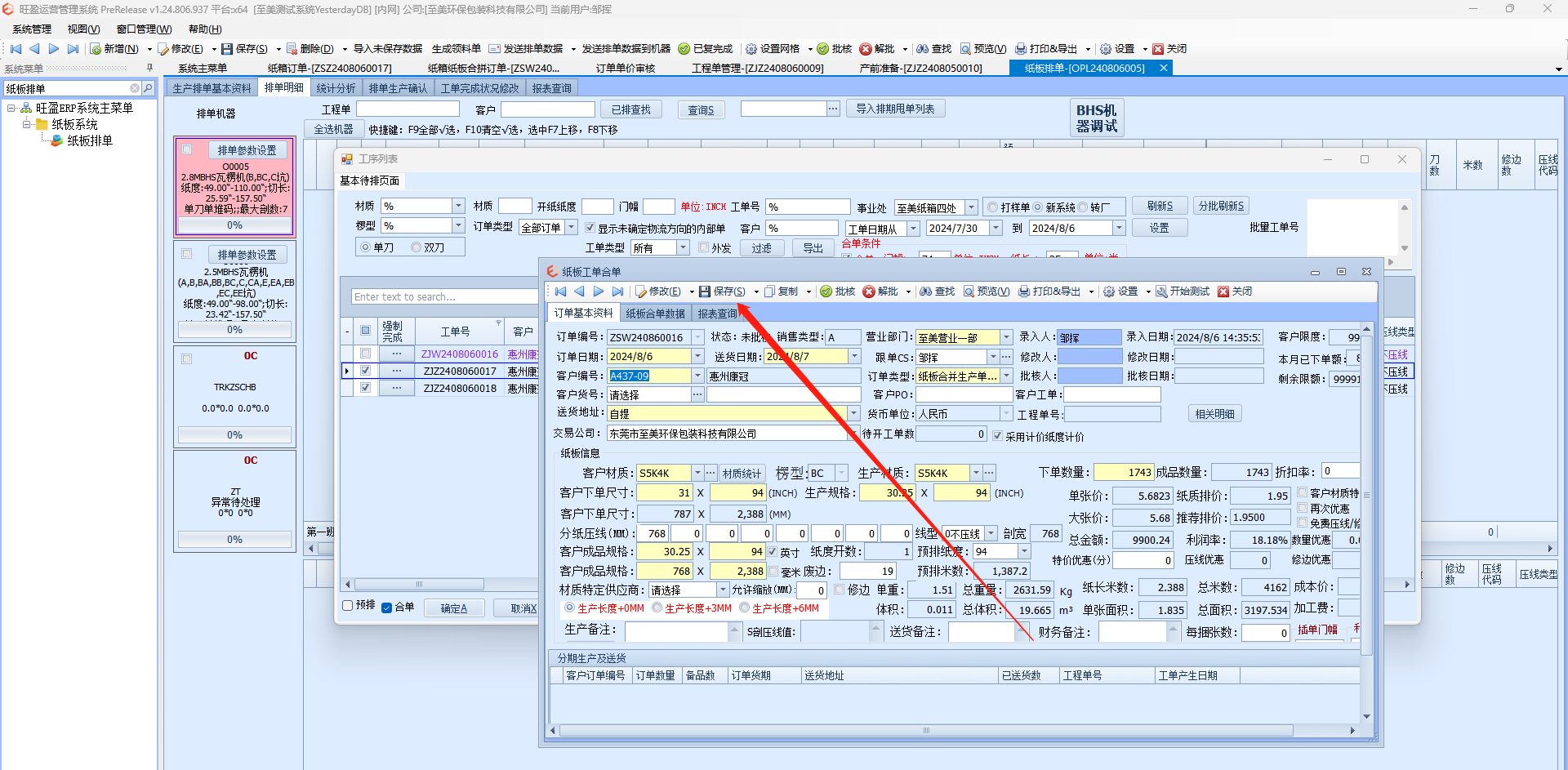Image resolution: width=1568 pixels, height=770 pixels.
Task: Select 生产长度+3MM radio option
Action: tap(657, 608)
